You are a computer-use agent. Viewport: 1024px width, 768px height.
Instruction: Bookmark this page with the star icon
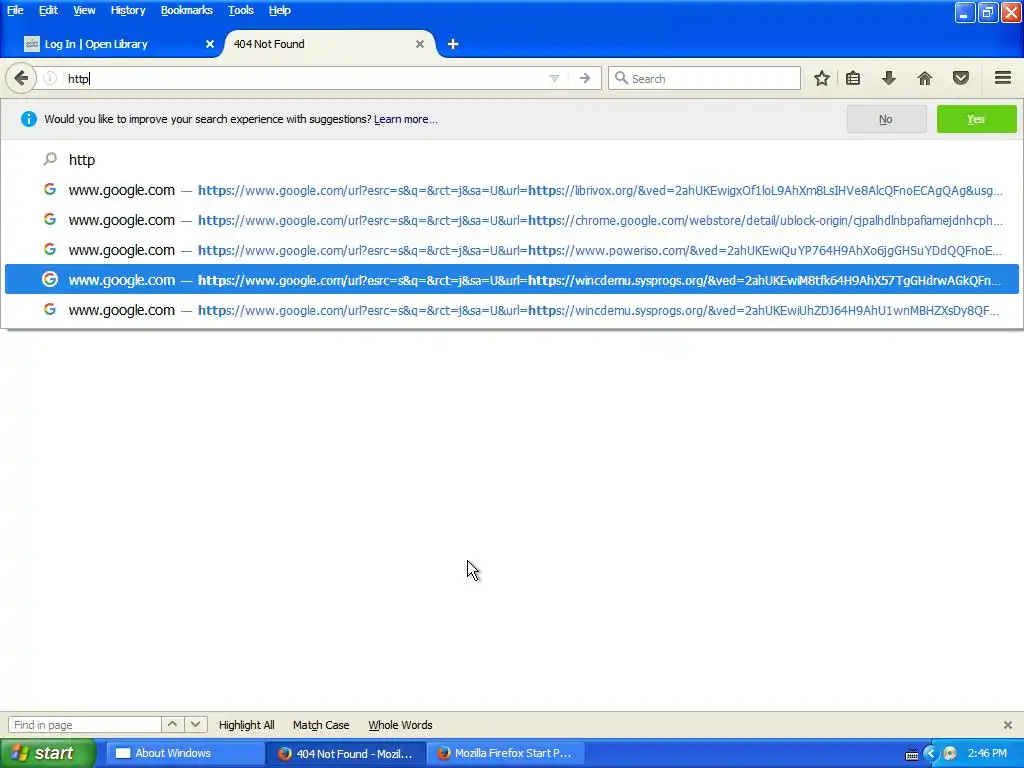(x=822, y=78)
